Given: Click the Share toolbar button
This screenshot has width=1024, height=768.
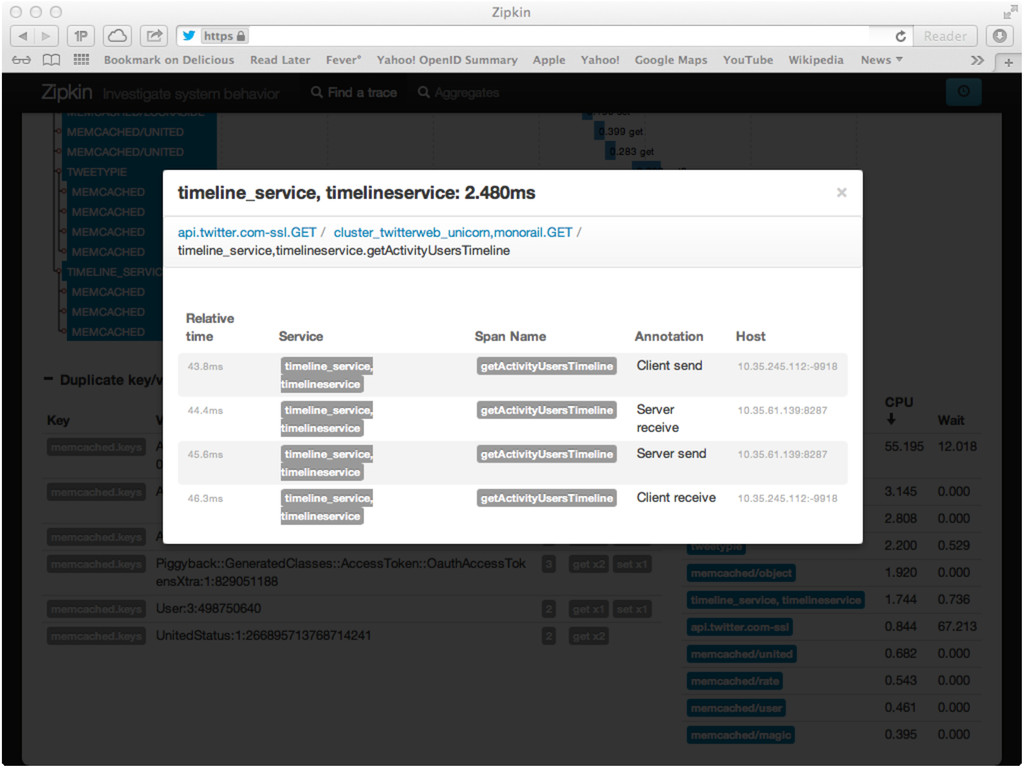Looking at the screenshot, I should [154, 36].
